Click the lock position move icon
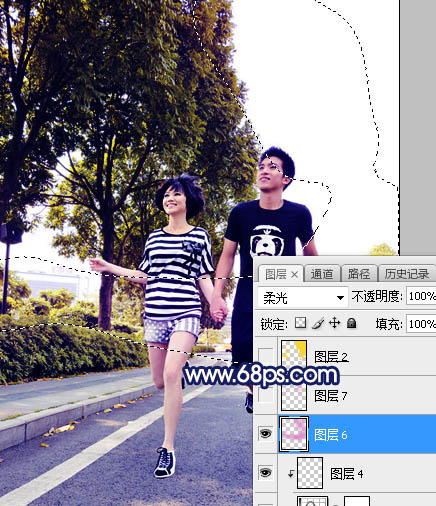The image size is (436, 506). (334, 323)
